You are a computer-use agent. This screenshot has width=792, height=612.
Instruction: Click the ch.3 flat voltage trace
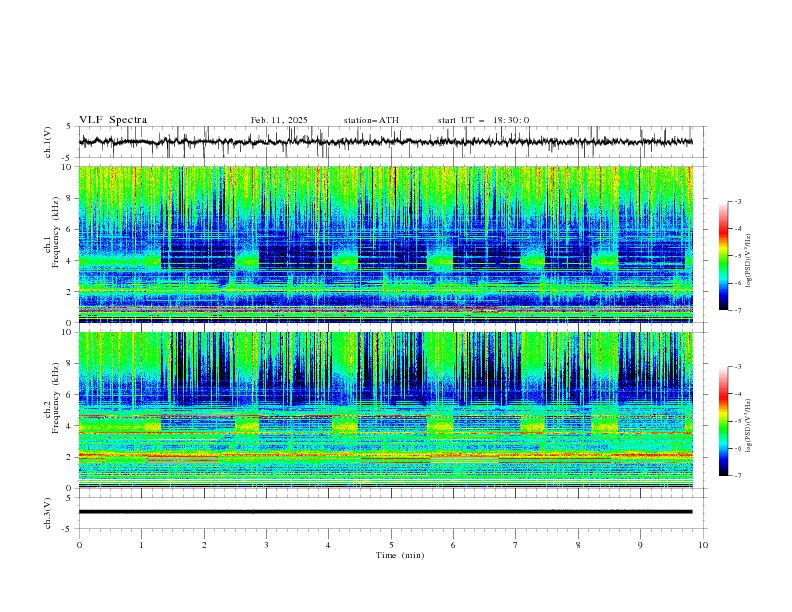point(386,512)
